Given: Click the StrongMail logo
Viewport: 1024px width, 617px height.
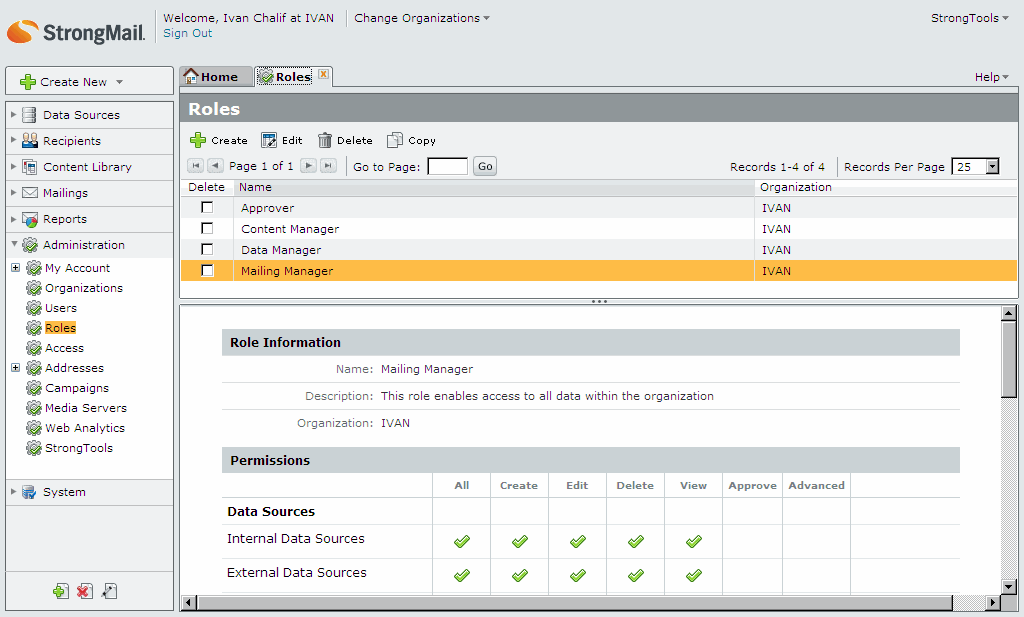Looking at the screenshot, I should pos(76,31).
